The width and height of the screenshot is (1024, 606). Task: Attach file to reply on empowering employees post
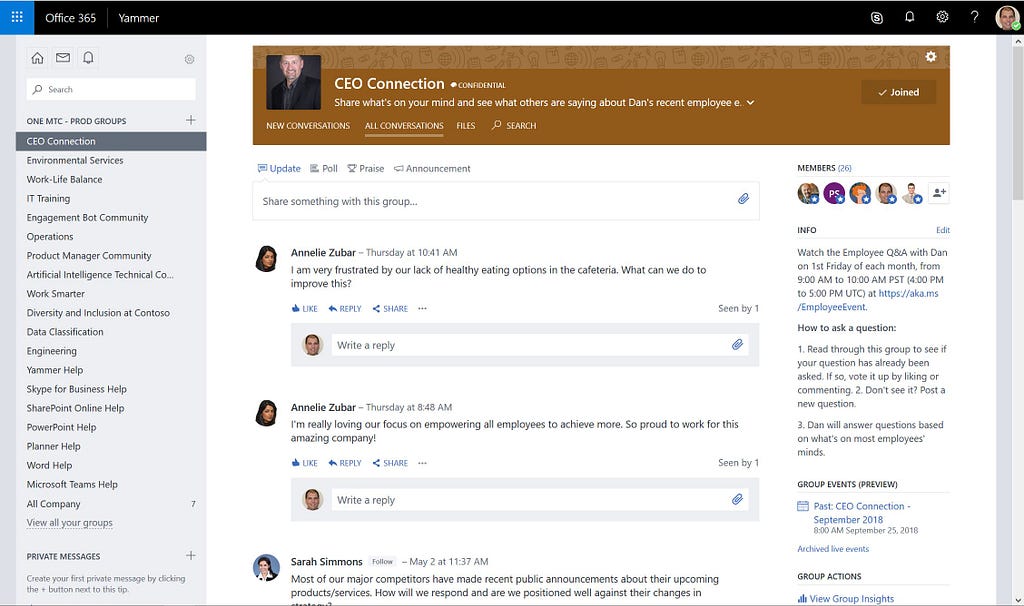737,500
